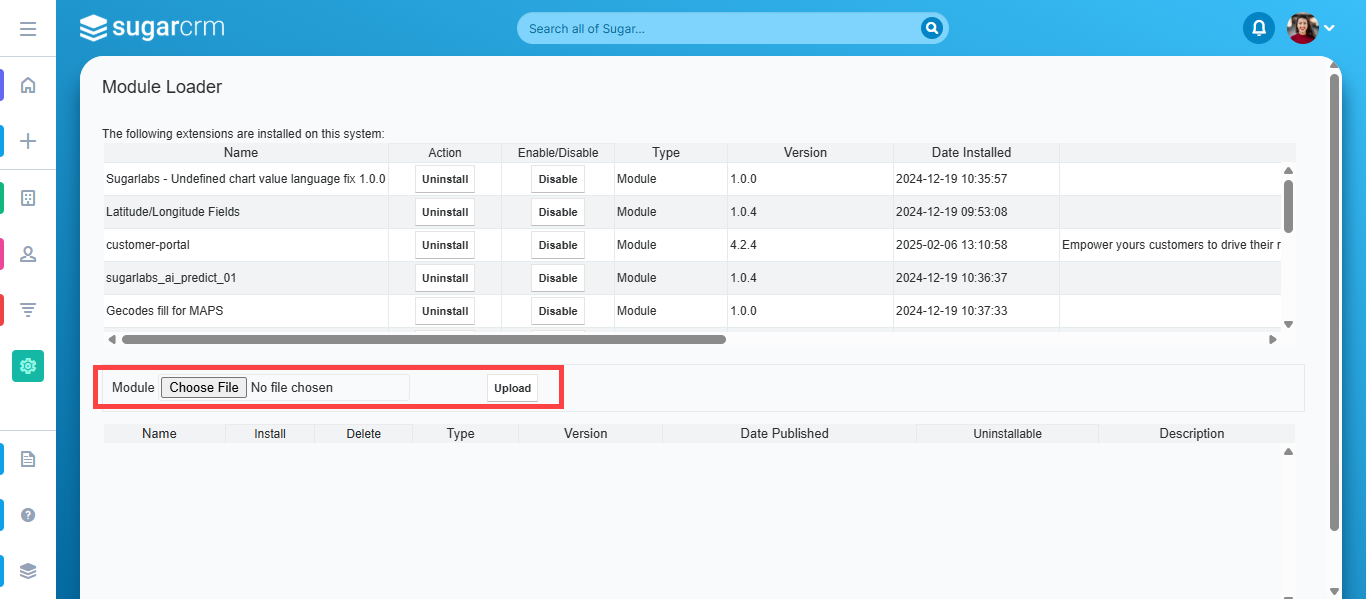Open the notifications bell

pos(1259,28)
